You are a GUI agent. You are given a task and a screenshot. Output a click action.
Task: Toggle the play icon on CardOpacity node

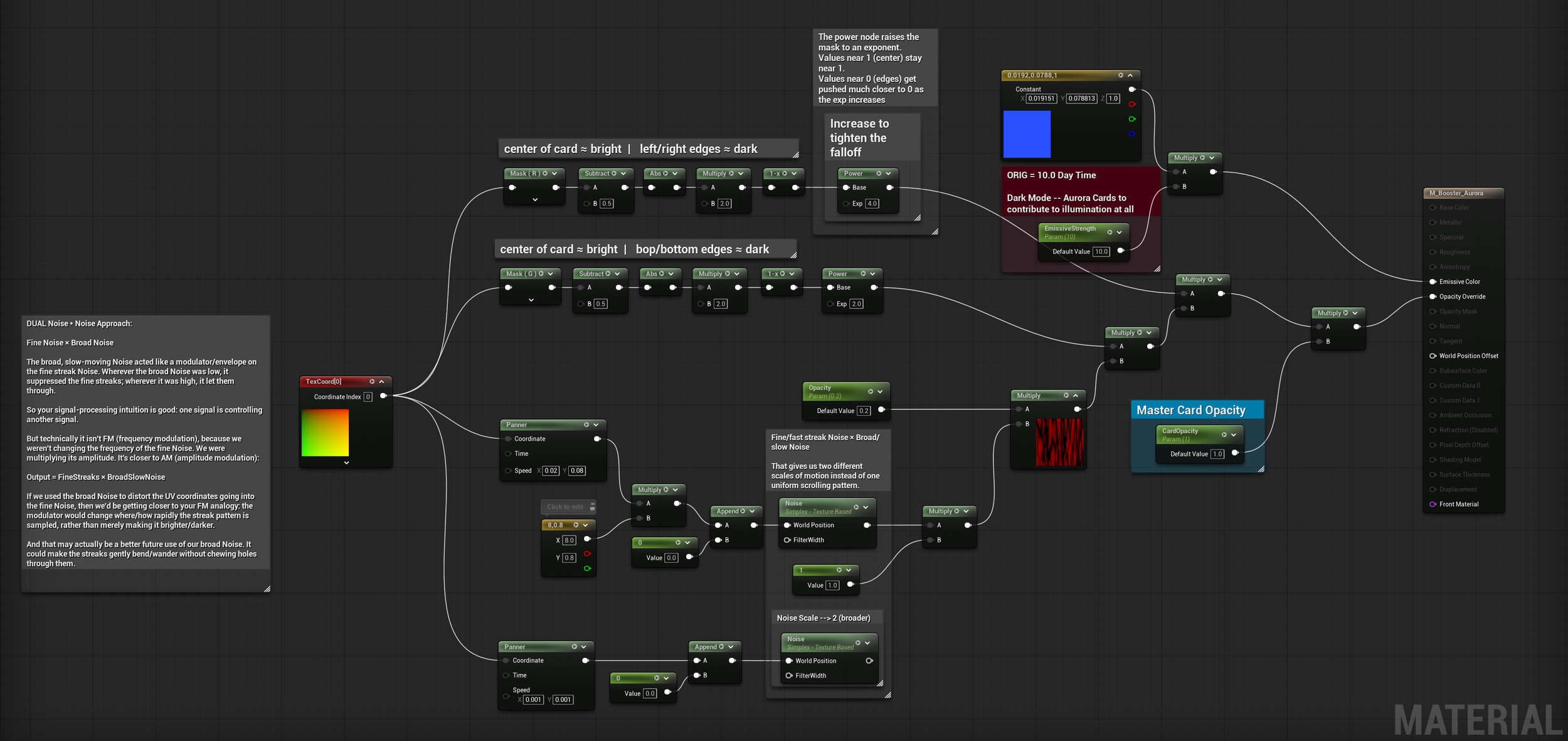tap(1224, 434)
